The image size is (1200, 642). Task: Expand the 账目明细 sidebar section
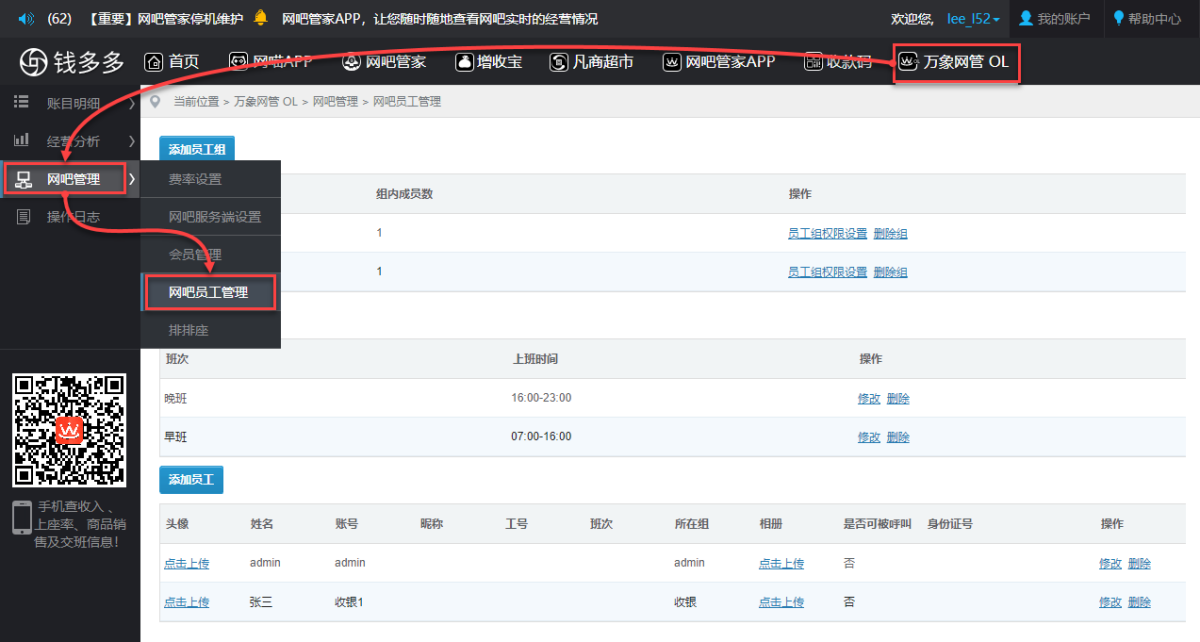[x=70, y=103]
